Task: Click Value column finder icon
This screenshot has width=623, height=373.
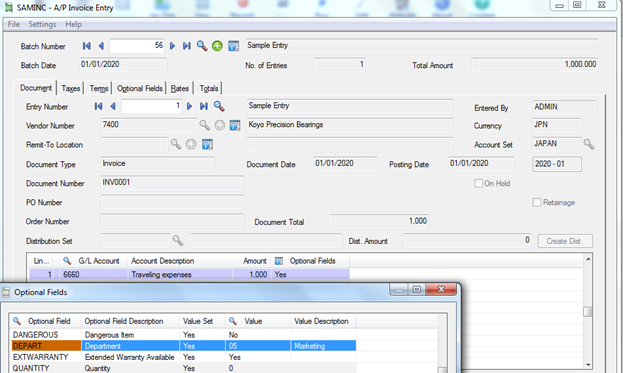Action: click(233, 321)
